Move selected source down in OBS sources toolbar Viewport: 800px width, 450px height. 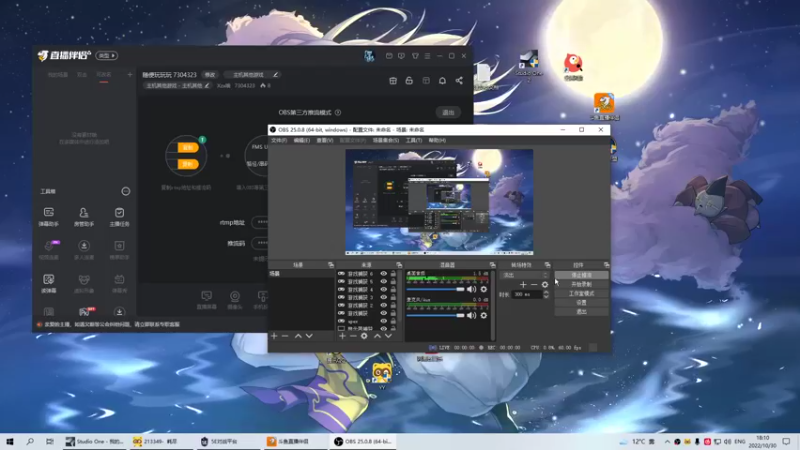[388, 336]
